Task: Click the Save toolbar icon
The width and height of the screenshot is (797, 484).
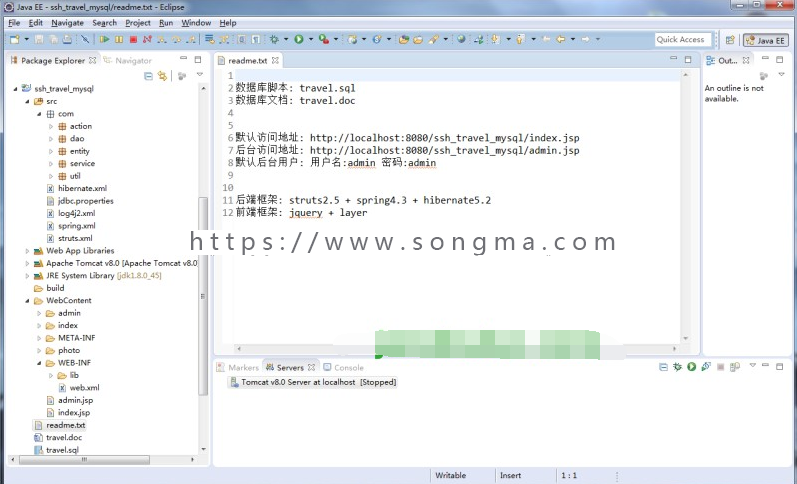Action: tap(39, 39)
